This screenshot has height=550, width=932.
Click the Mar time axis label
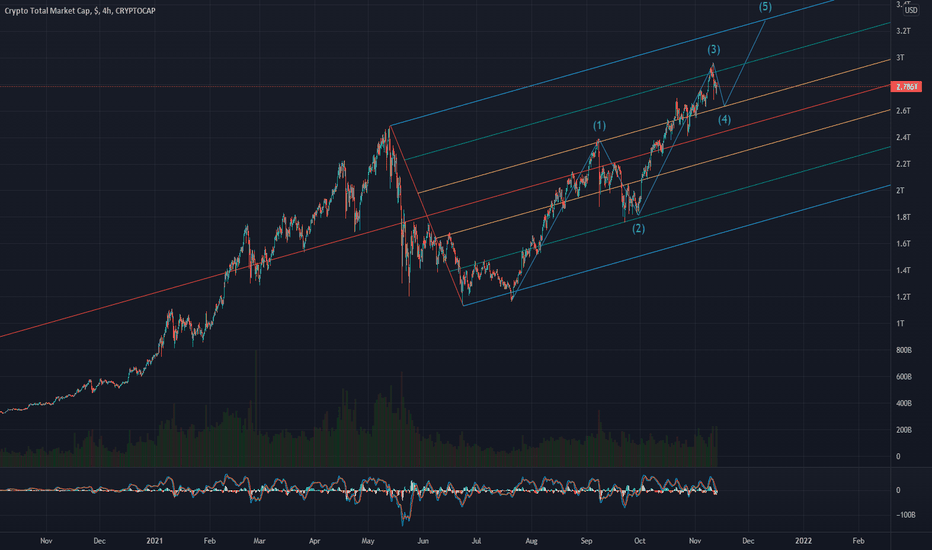pos(259,541)
